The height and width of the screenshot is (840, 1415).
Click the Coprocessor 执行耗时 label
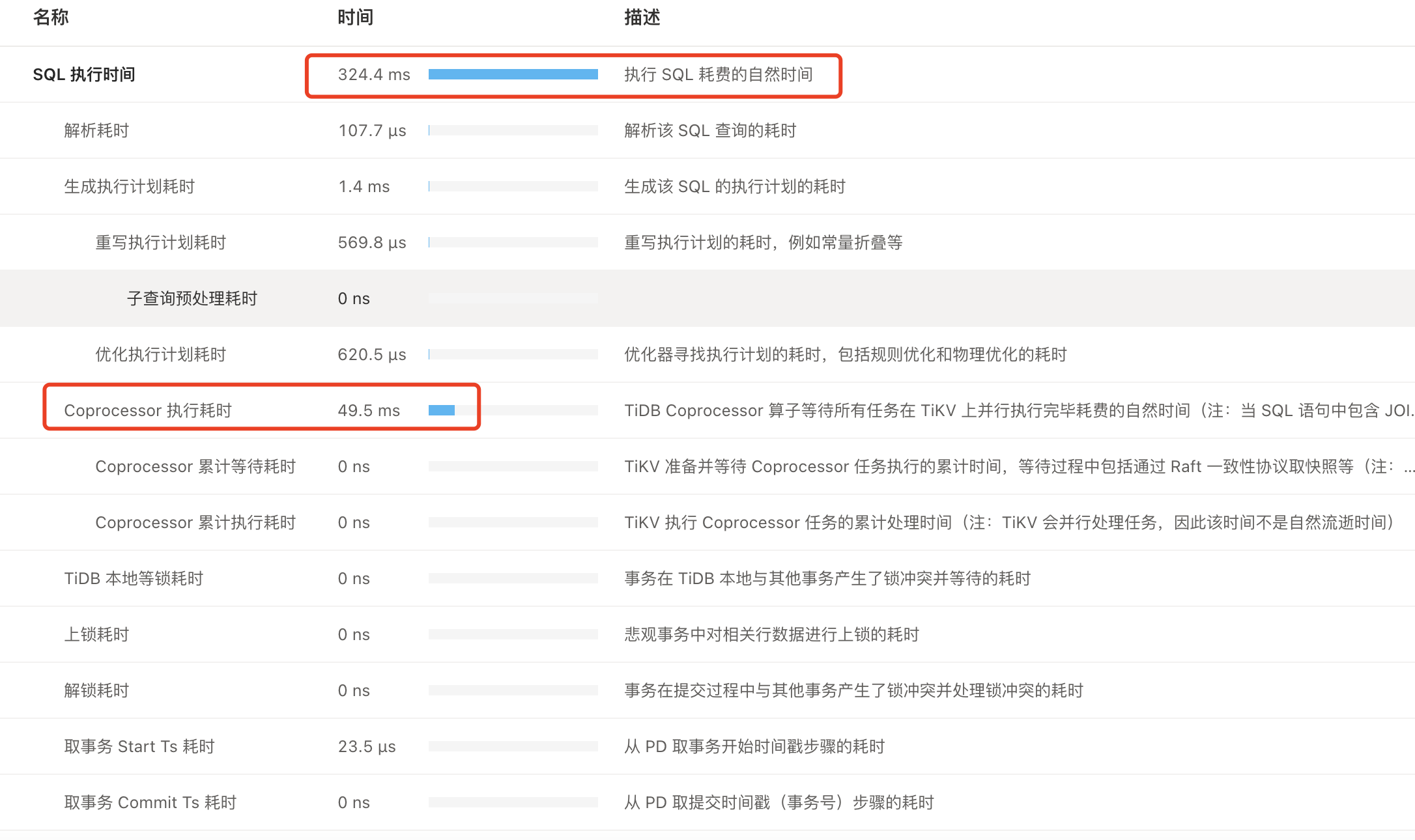point(148,411)
